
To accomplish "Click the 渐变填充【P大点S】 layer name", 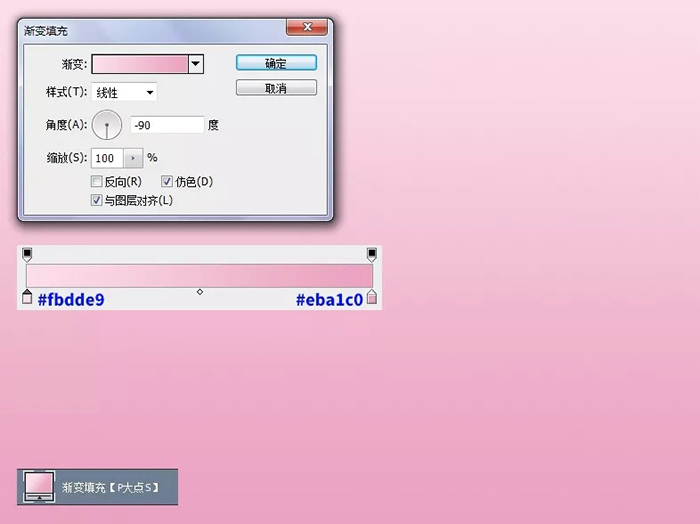I will pyautogui.click(x=111, y=487).
